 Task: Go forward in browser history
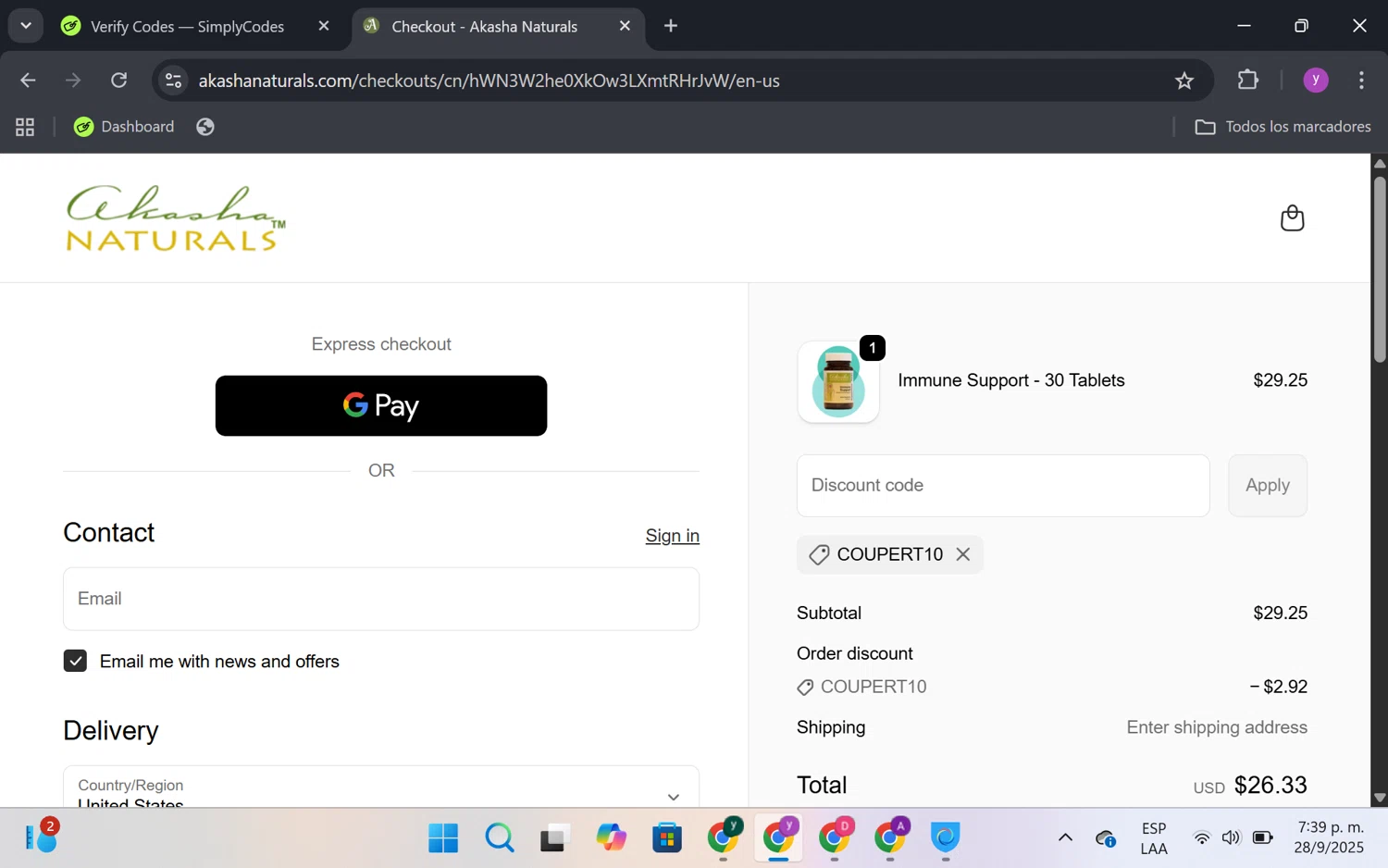[73, 81]
